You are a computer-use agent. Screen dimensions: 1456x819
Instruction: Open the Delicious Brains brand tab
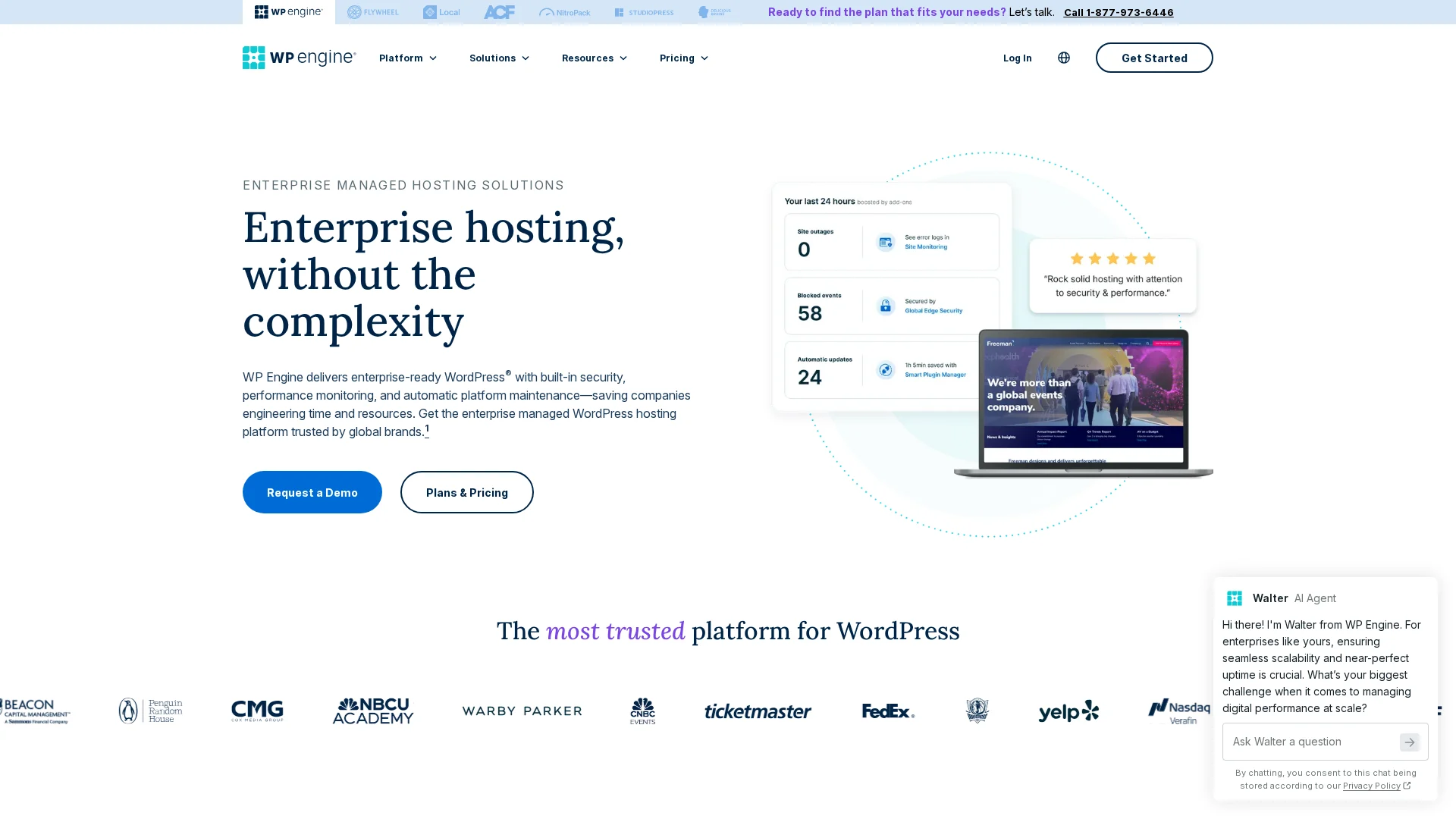tap(714, 12)
